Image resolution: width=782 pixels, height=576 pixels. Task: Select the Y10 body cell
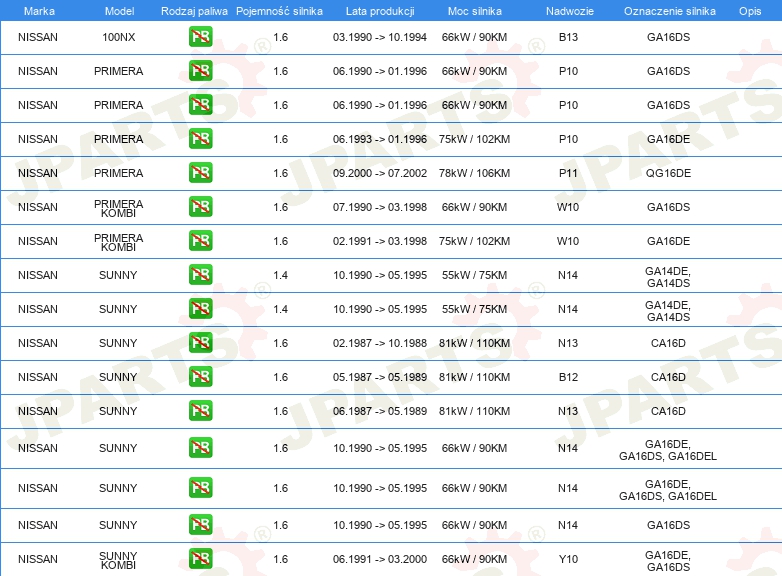568,559
